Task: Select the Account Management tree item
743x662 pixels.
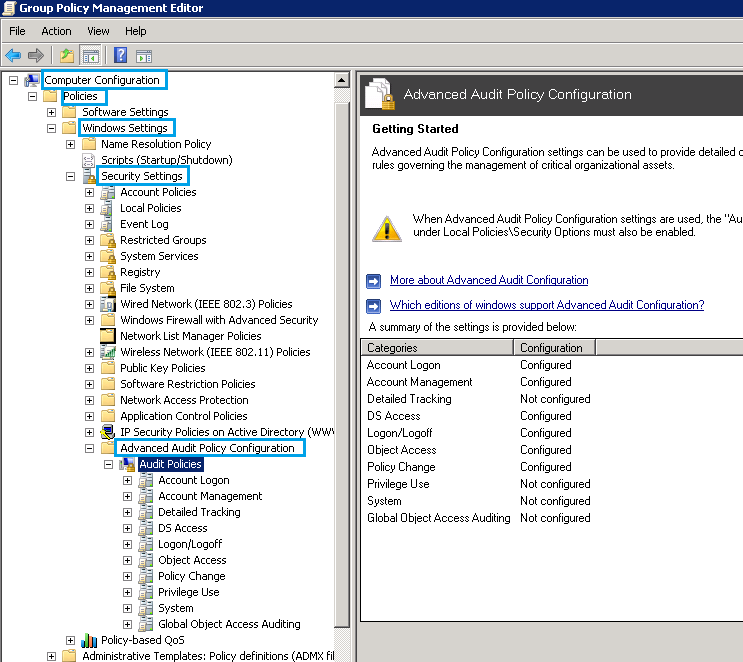Action: (210, 497)
